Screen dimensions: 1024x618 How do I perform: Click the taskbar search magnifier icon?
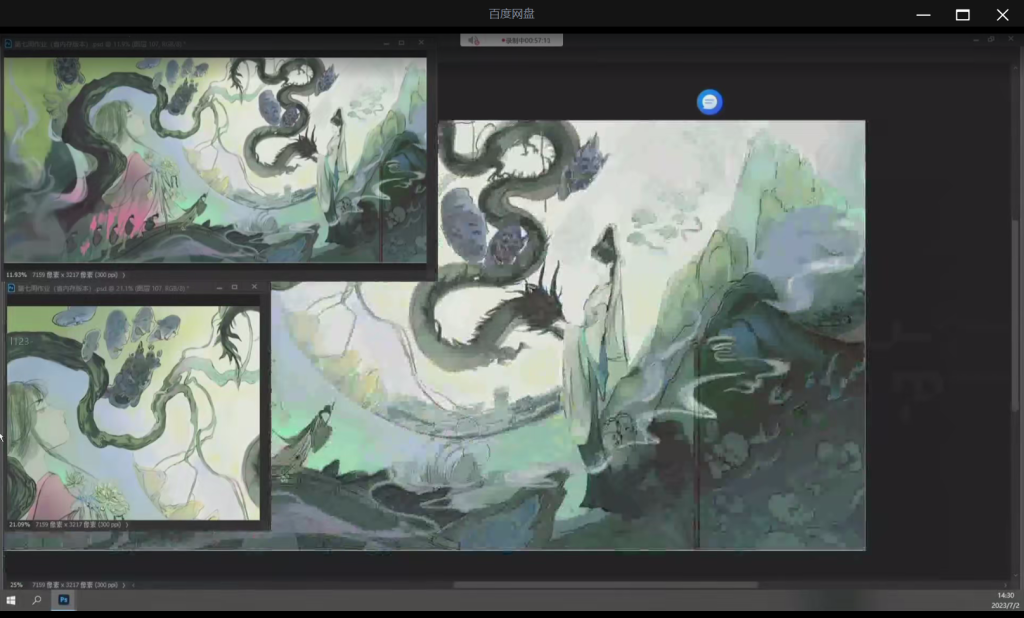[37, 600]
